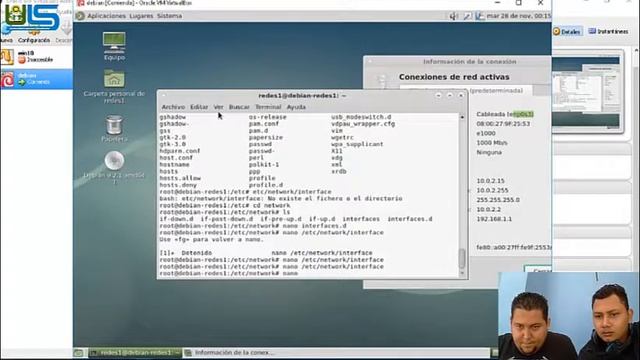640x360 pixels.
Task: Click the gateway value 10.0.2.2
Action: tap(488, 209)
